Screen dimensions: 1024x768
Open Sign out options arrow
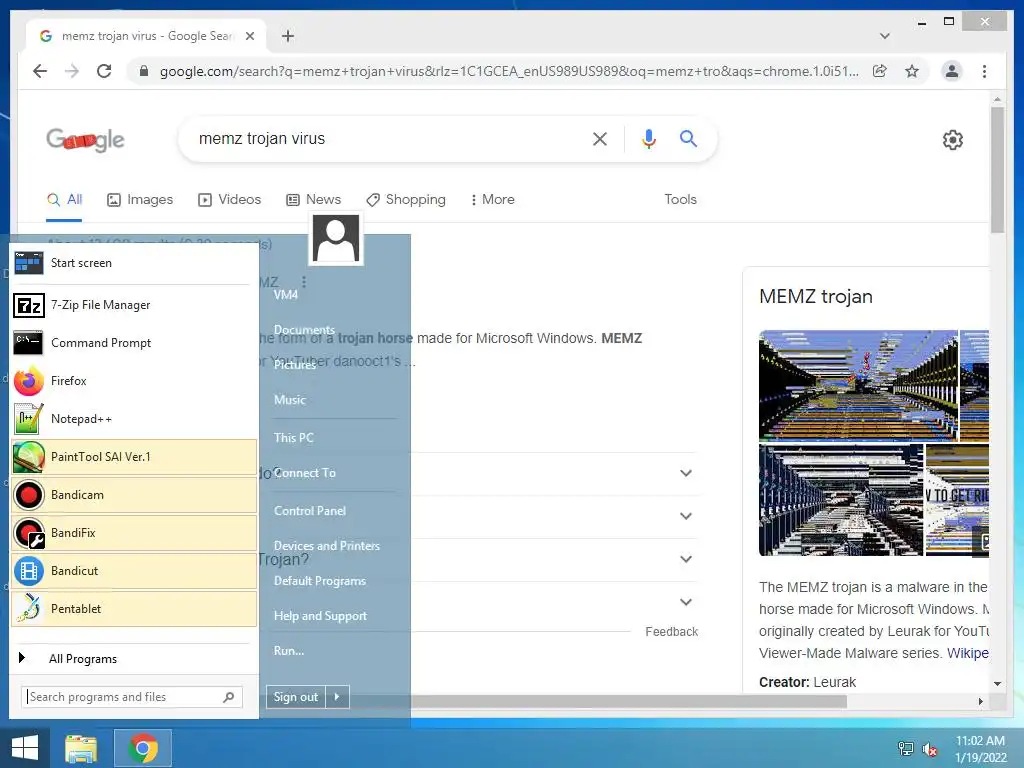pos(337,697)
